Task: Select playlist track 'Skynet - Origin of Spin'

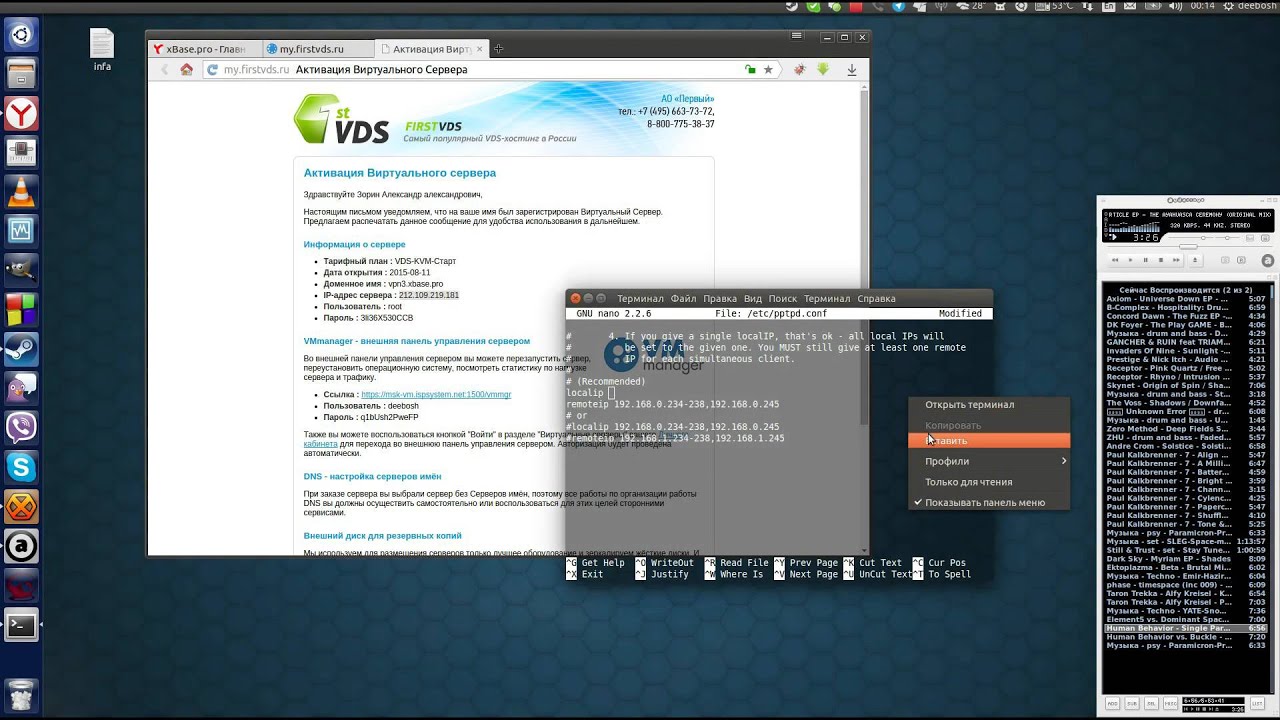Action: [1186, 385]
